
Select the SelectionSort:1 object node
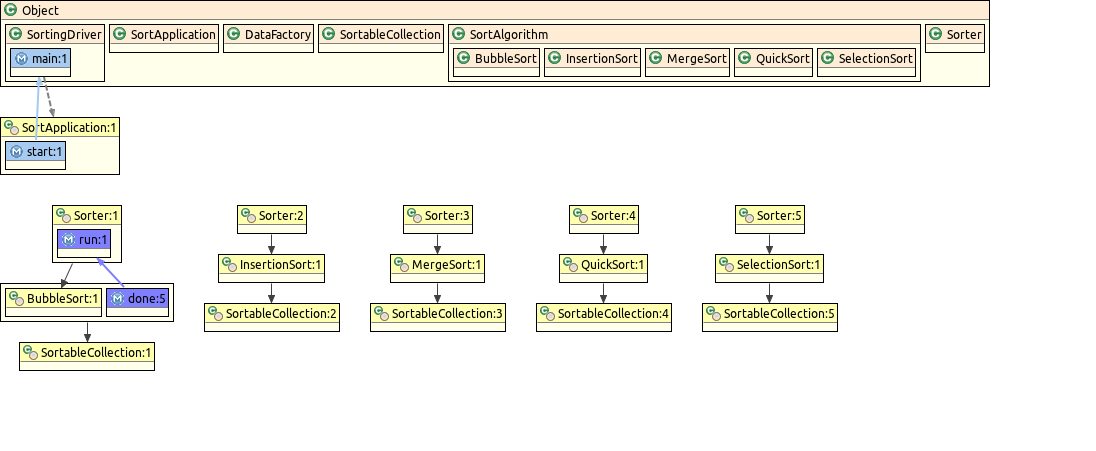[769, 266]
